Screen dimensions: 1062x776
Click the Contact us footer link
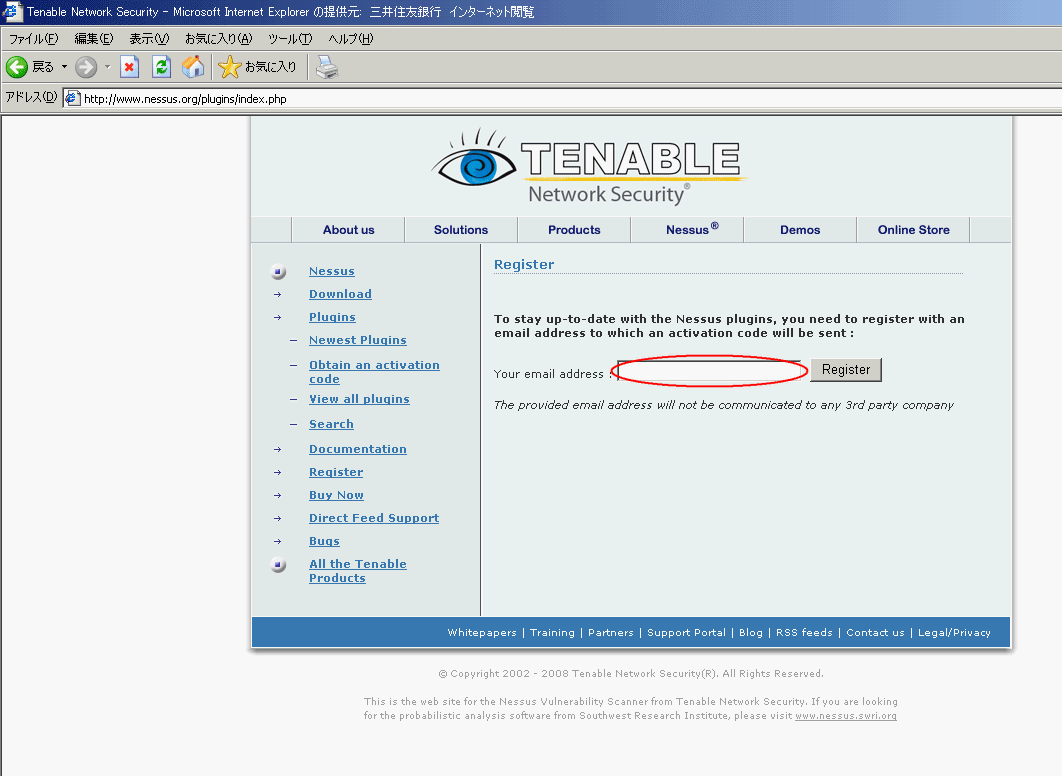(875, 632)
